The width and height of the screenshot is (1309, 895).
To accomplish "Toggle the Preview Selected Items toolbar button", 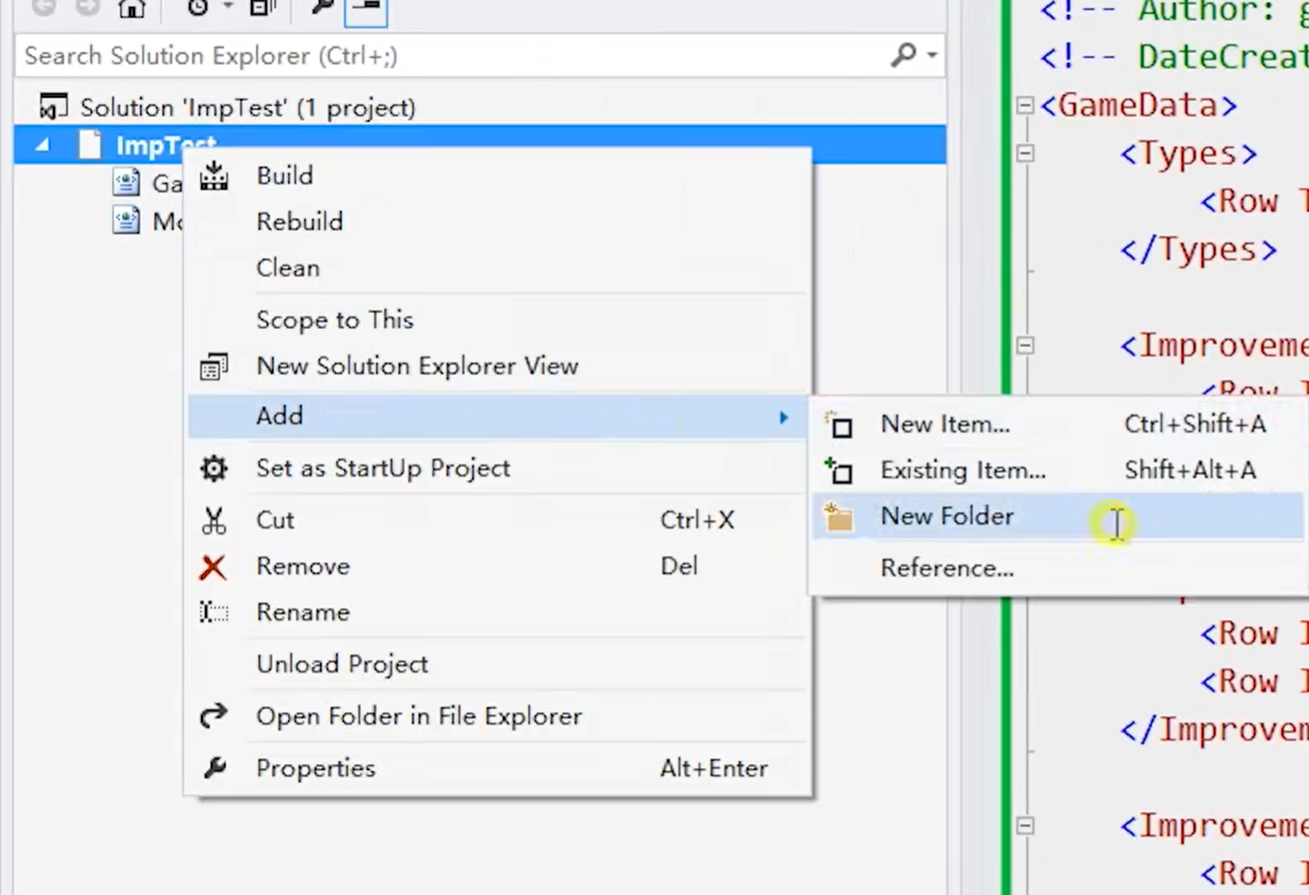I will (x=366, y=9).
